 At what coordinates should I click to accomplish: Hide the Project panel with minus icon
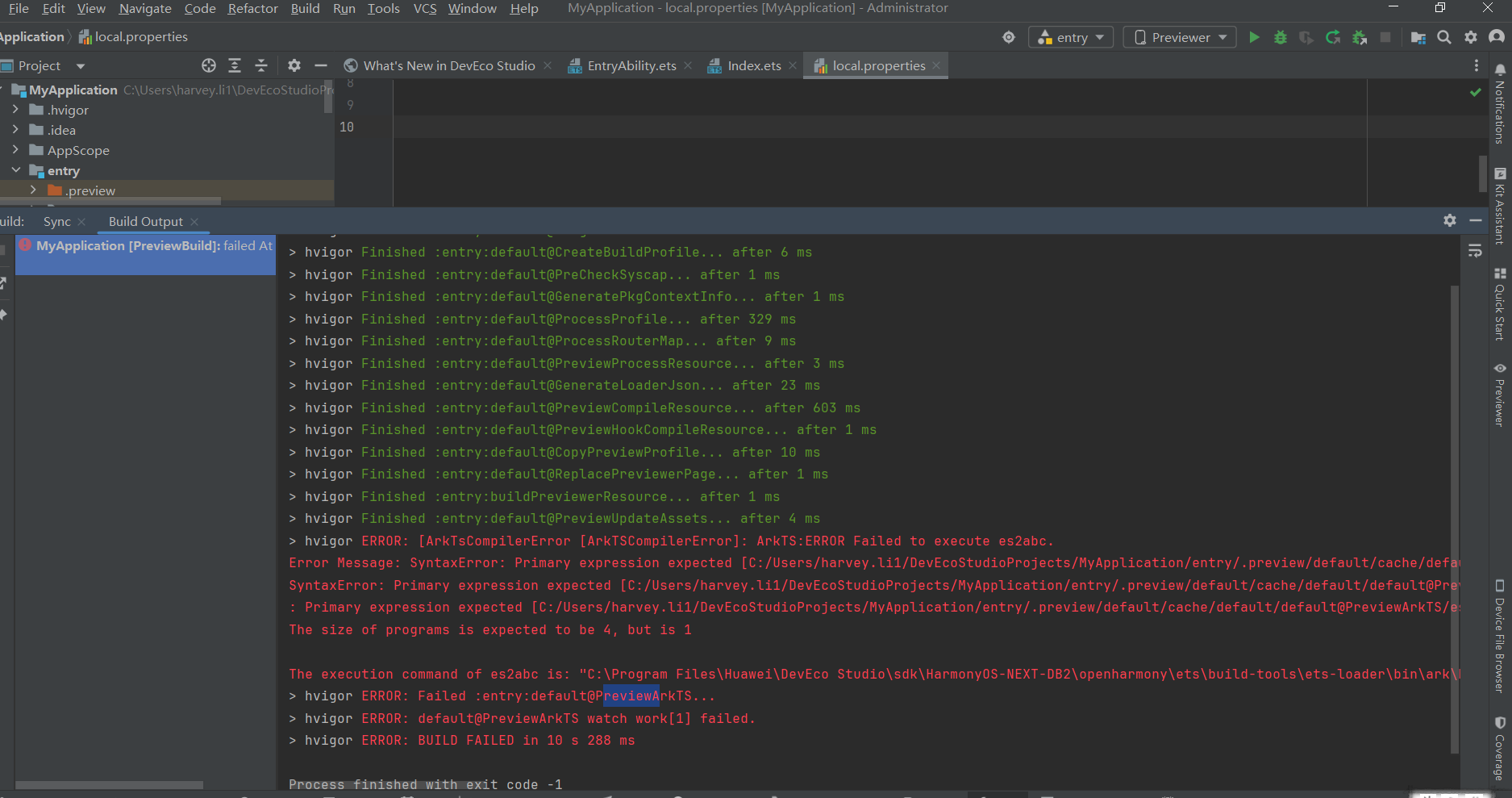pyautogui.click(x=321, y=65)
